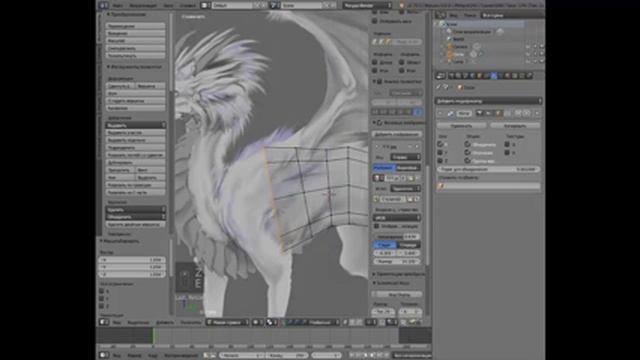
Task: Open the 3D viewport editor type selector
Action: pos(104,322)
